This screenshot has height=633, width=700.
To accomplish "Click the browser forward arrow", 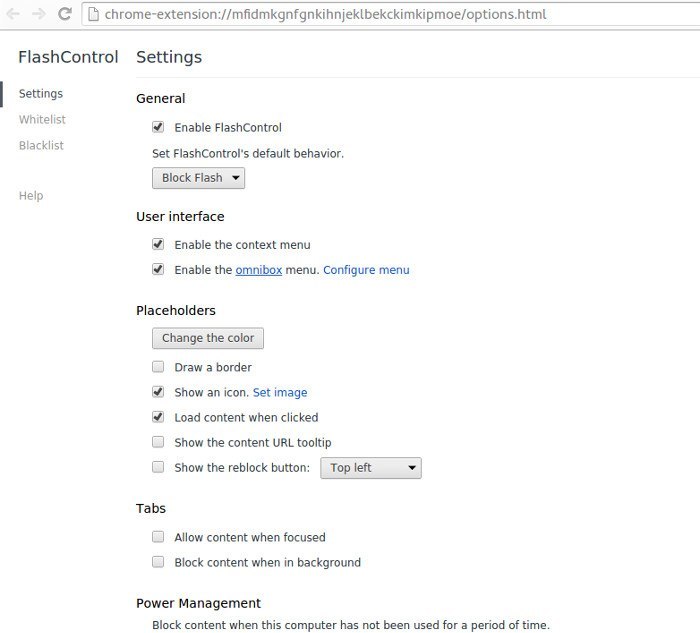I will (x=39, y=14).
